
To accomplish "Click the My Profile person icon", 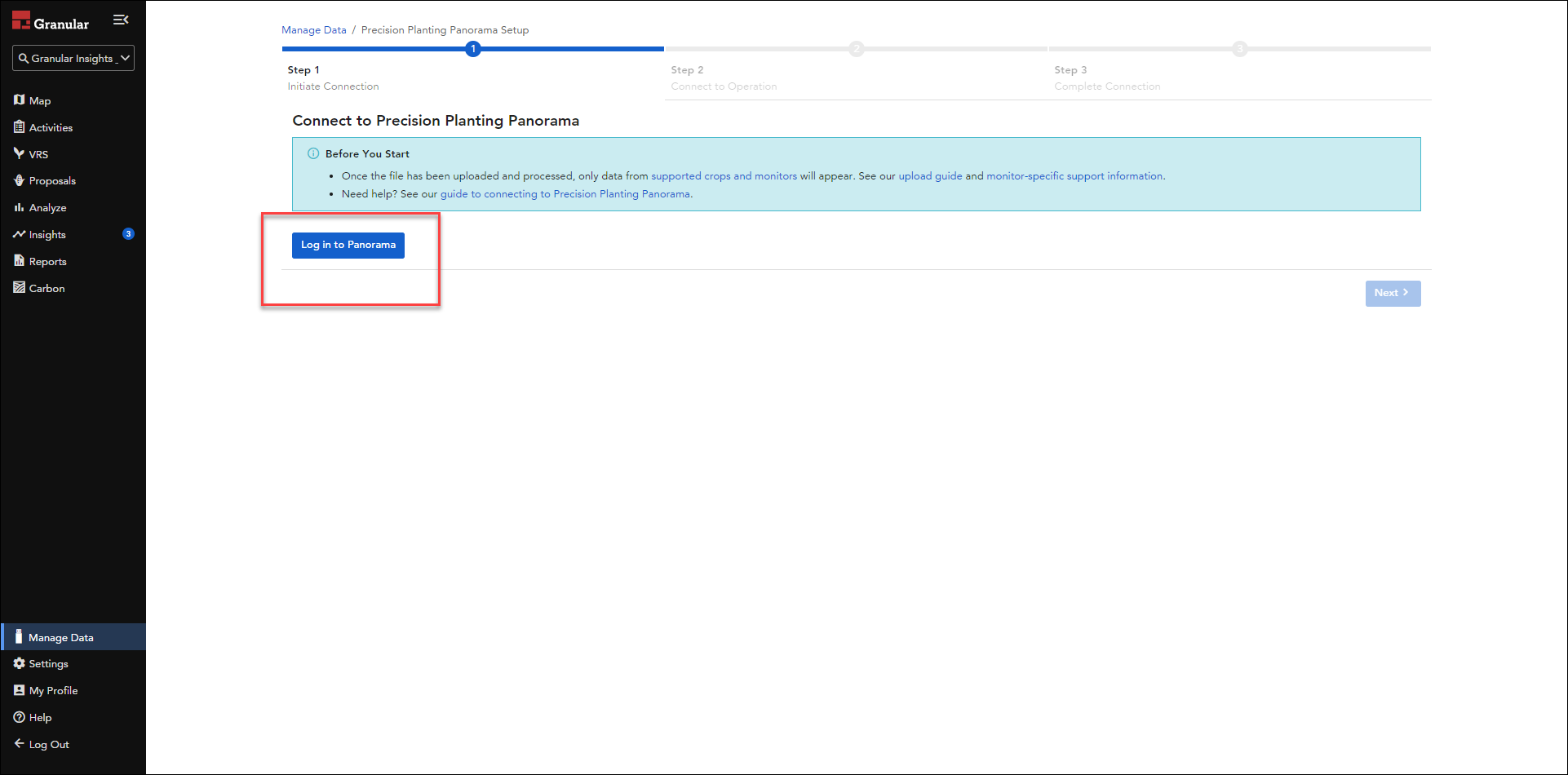I will pyautogui.click(x=19, y=690).
